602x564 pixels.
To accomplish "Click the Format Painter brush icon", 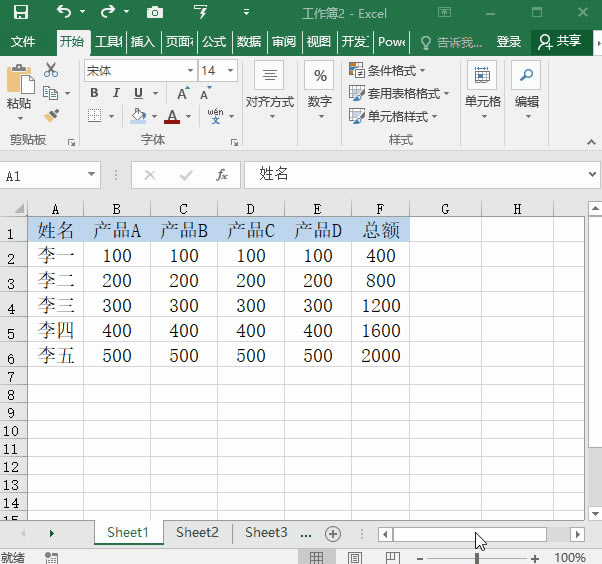I will click(x=52, y=115).
